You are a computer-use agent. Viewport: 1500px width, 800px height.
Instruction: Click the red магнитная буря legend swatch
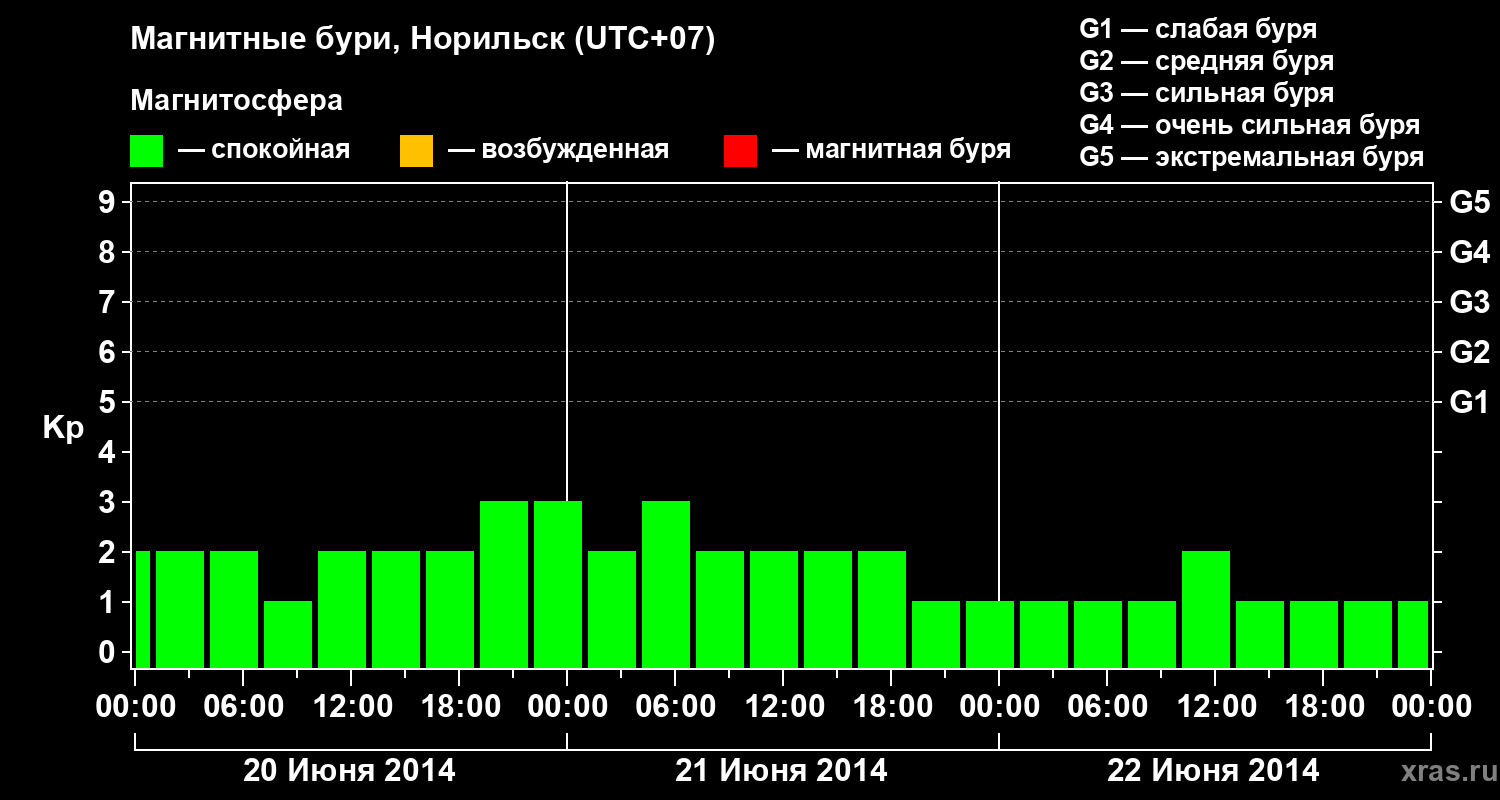click(740, 151)
